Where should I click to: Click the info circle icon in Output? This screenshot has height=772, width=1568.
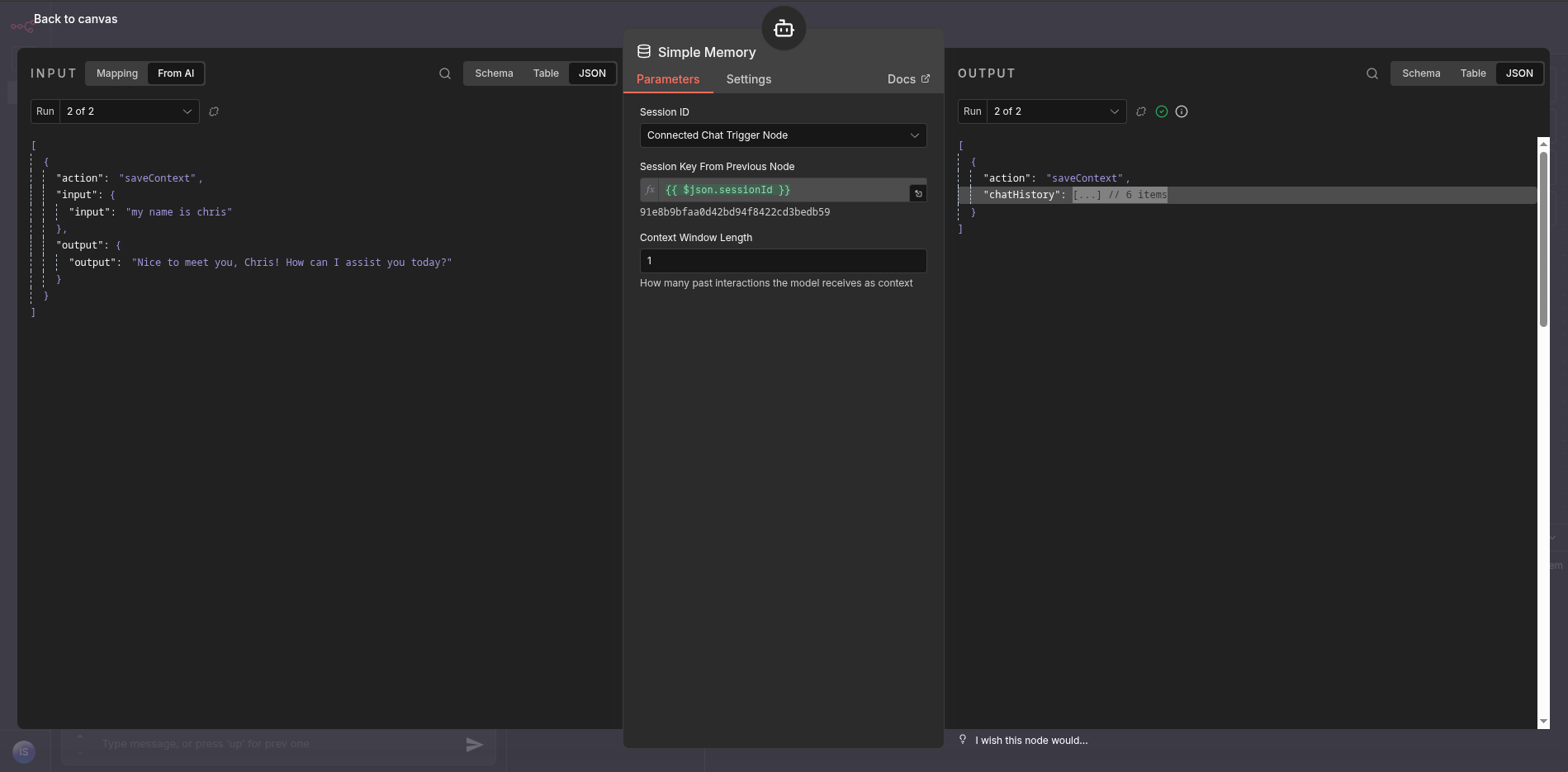tap(1182, 111)
